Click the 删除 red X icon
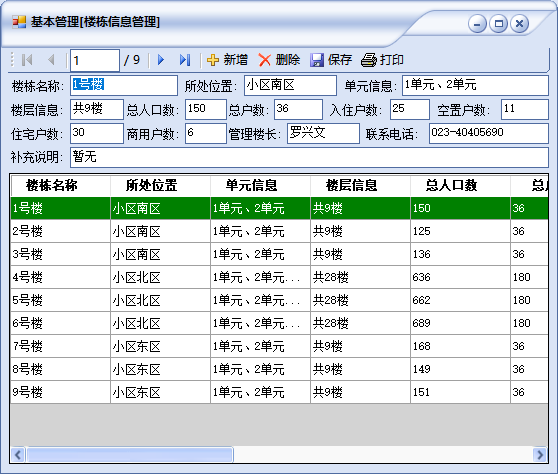 pyautogui.click(x=264, y=60)
